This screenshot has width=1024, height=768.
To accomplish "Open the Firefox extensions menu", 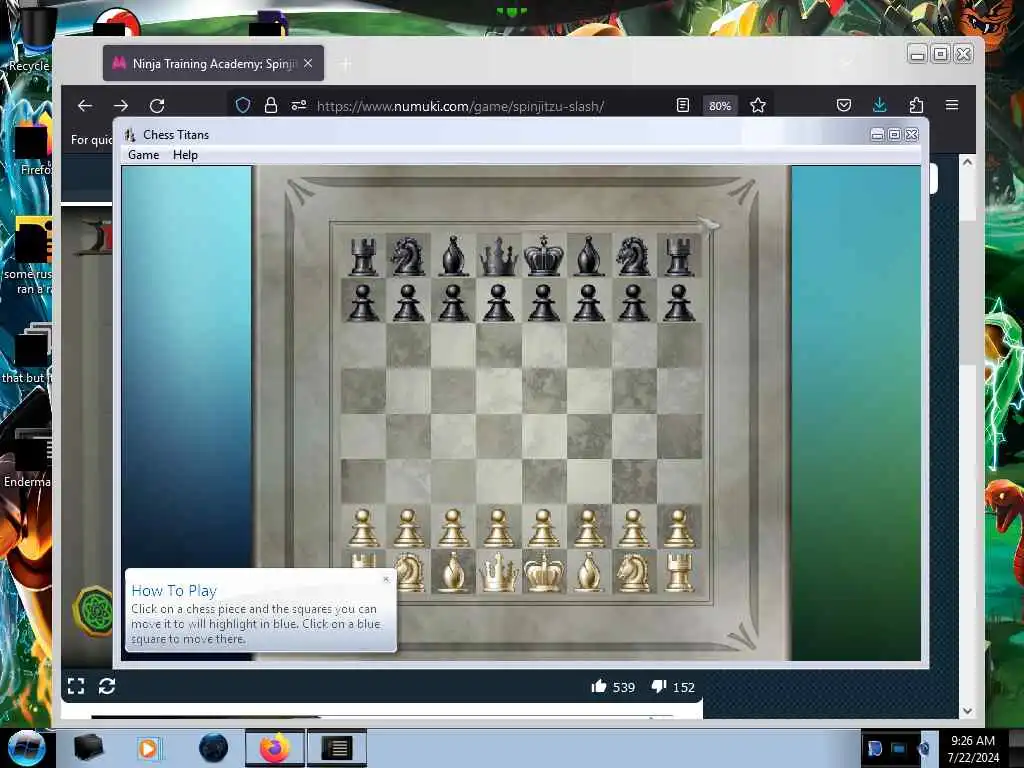I will [916, 105].
